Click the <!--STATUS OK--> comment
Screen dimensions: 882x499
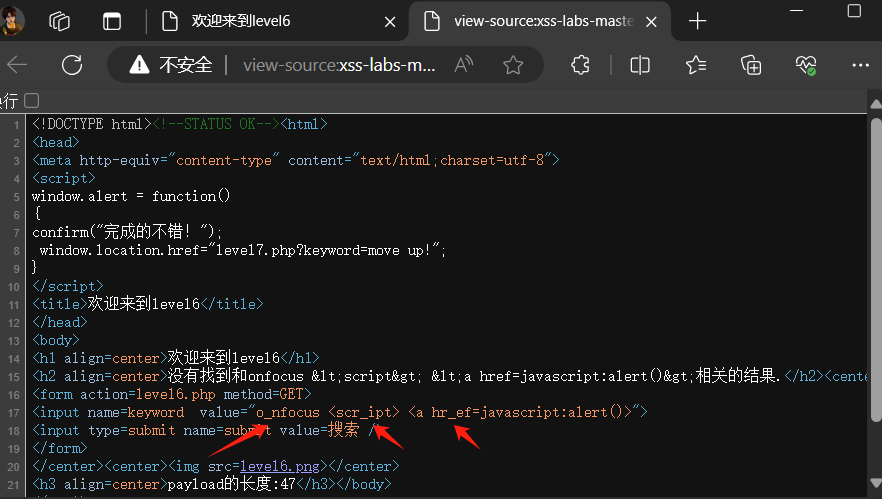[216, 124]
